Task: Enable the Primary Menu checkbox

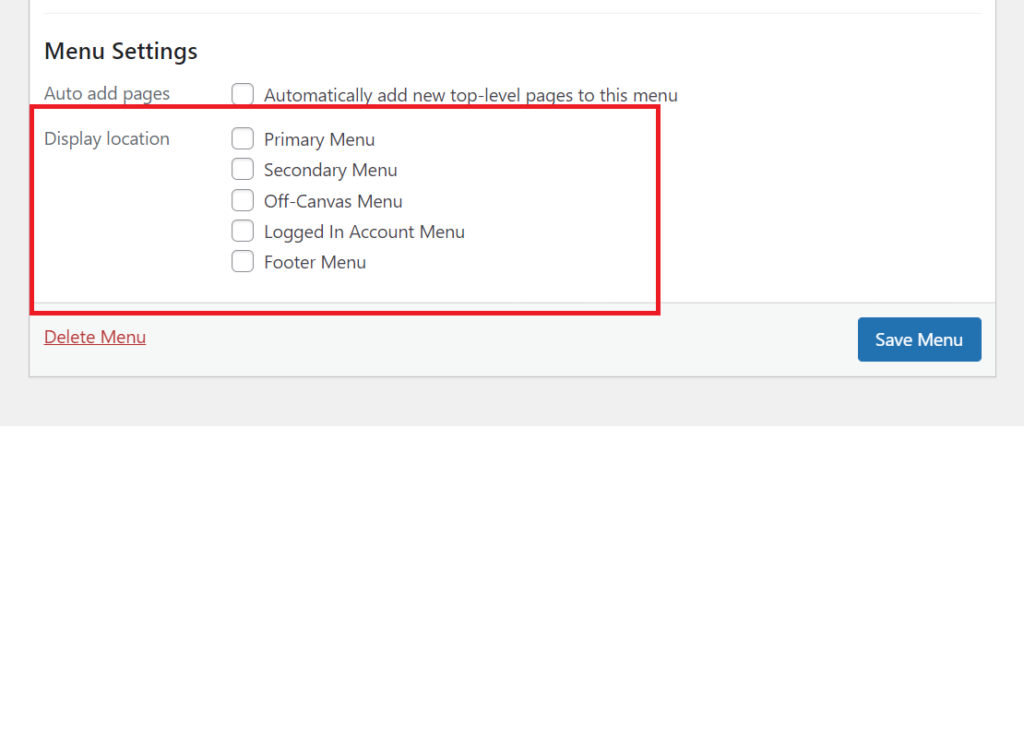Action: click(242, 139)
